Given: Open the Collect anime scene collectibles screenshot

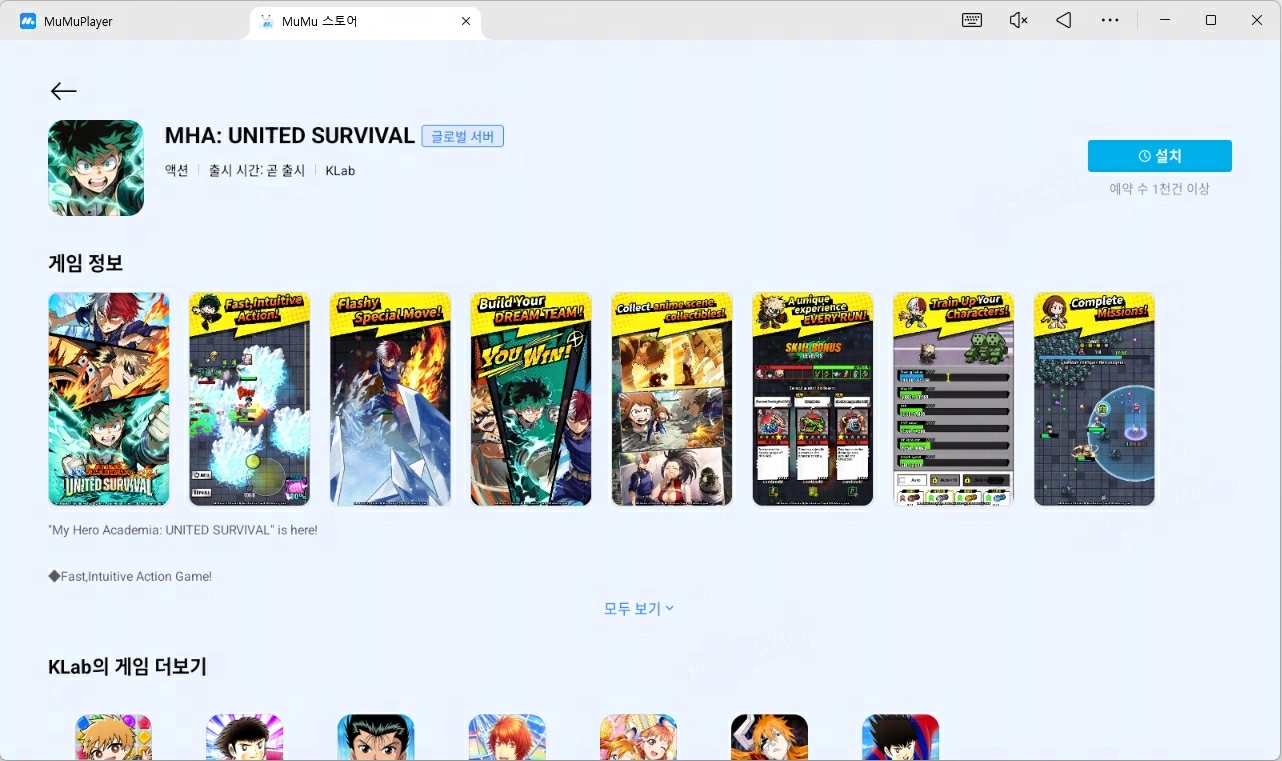Looking at the screenshot, I should pyautogui.click(x=672, y=399).
